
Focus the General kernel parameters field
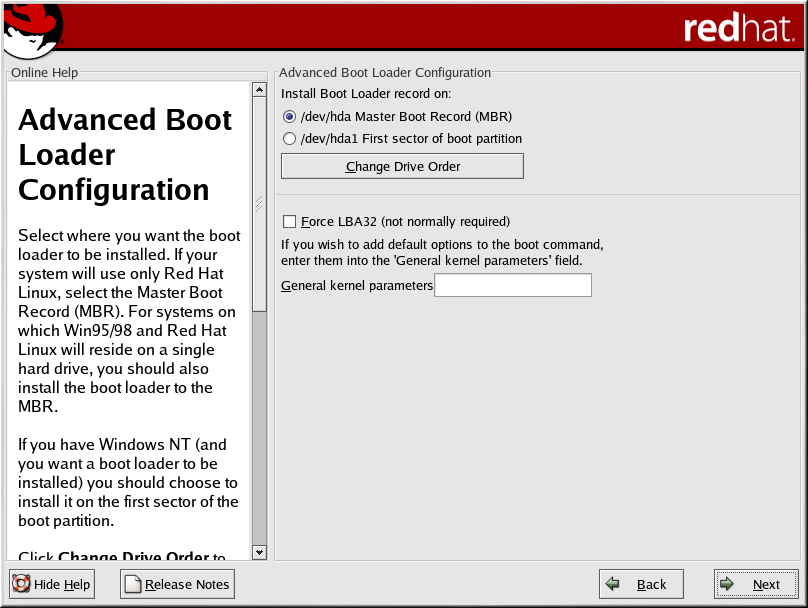point(513,286)
